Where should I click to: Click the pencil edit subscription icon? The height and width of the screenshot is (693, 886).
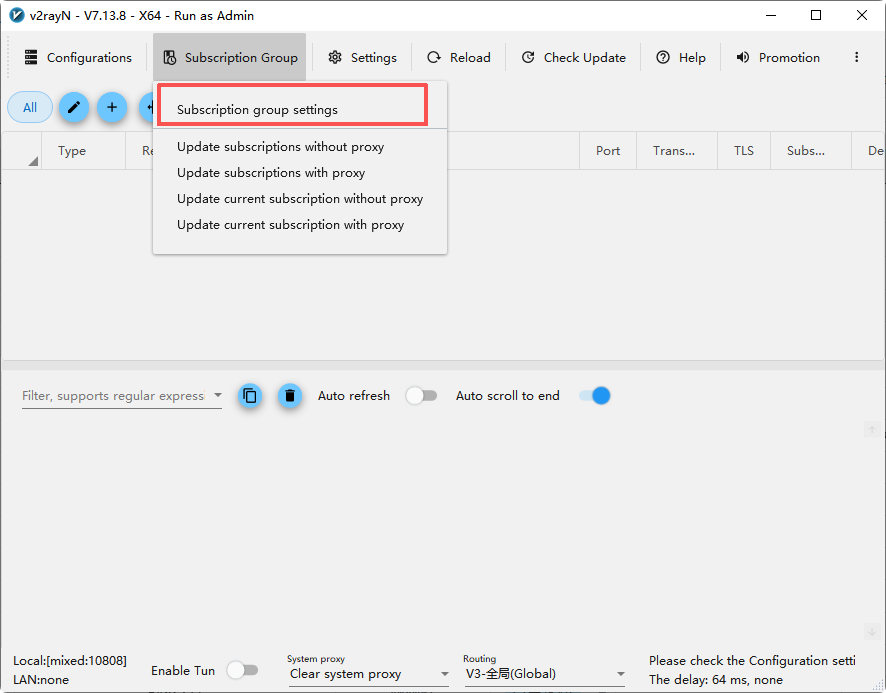74,107
